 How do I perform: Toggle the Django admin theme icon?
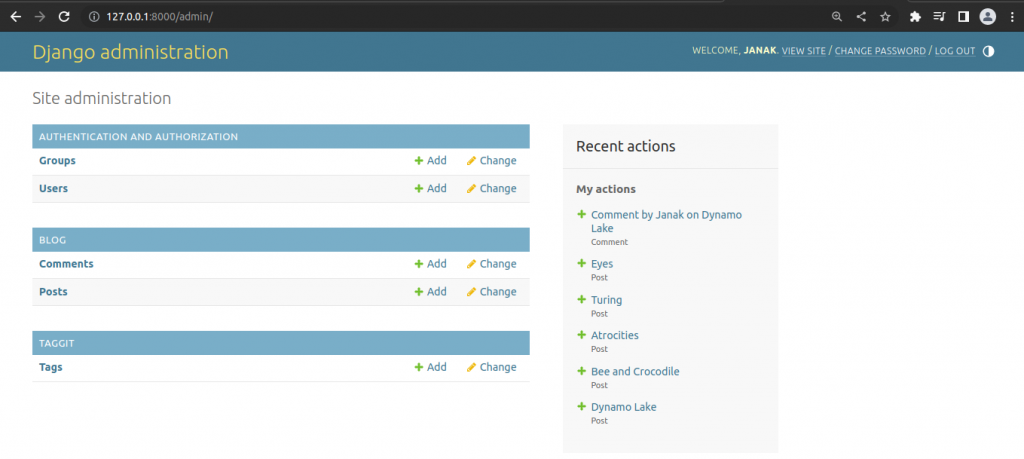(x=988, y=51)
